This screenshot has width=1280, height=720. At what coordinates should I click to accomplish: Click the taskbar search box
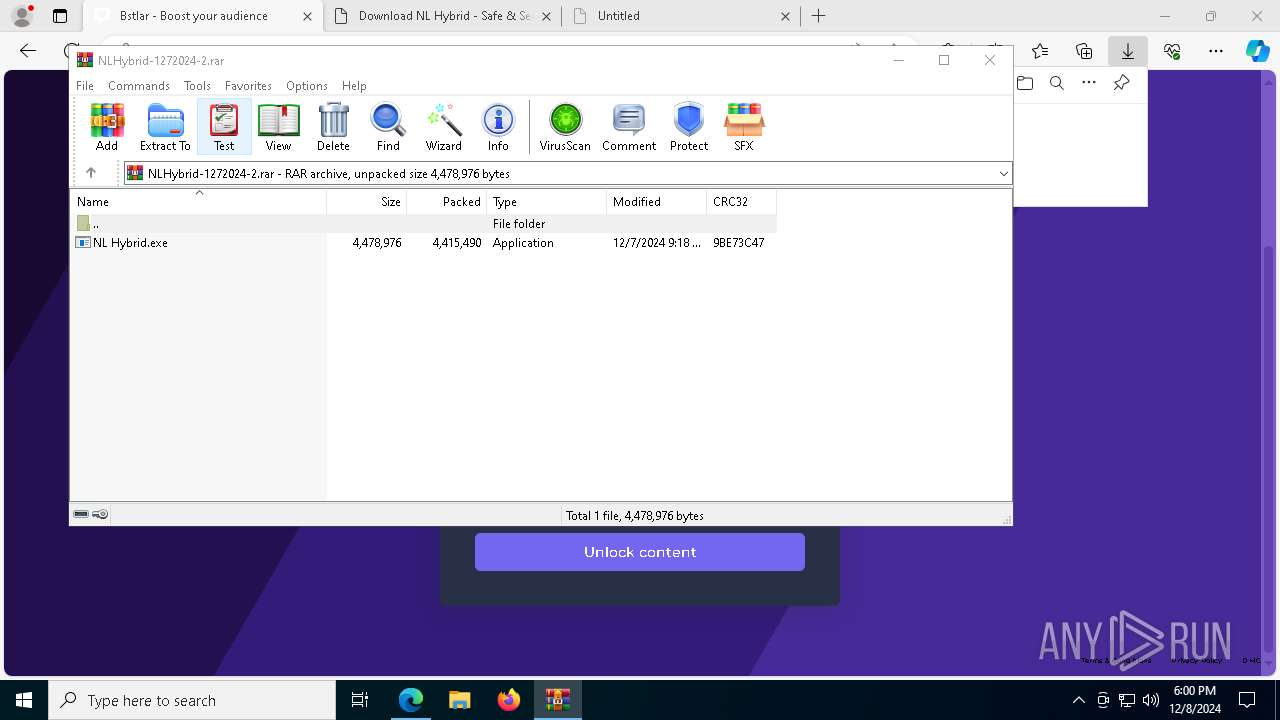(x=192, y=700)
